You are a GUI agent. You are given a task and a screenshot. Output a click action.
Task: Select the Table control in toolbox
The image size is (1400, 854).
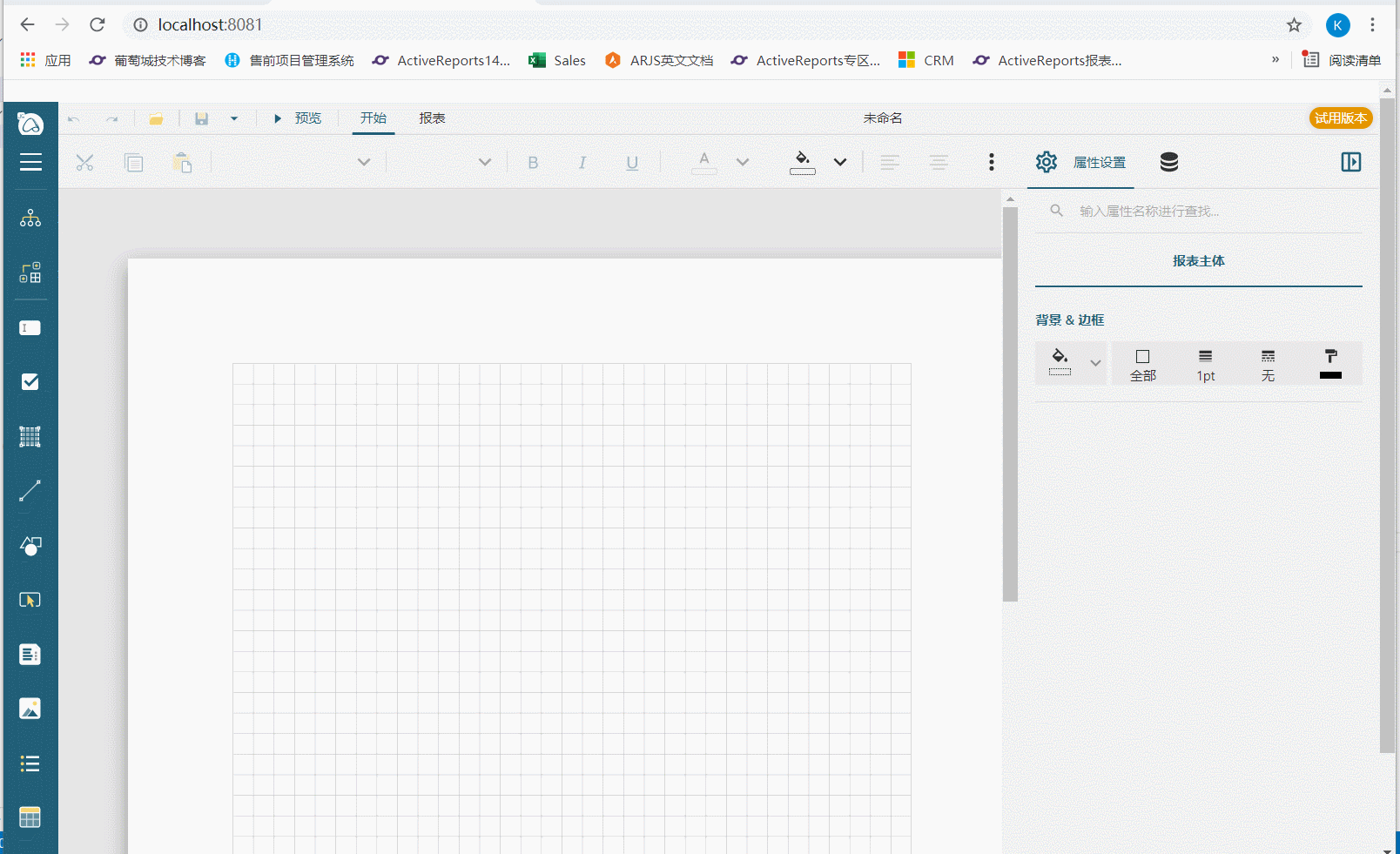pyautogui.click(x=30, y=817)
